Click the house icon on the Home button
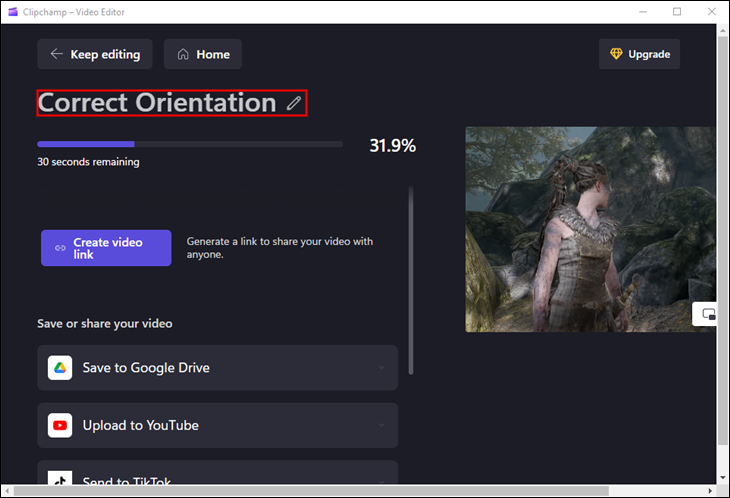This screenshot has height=498, width=730. pos(183,54)
